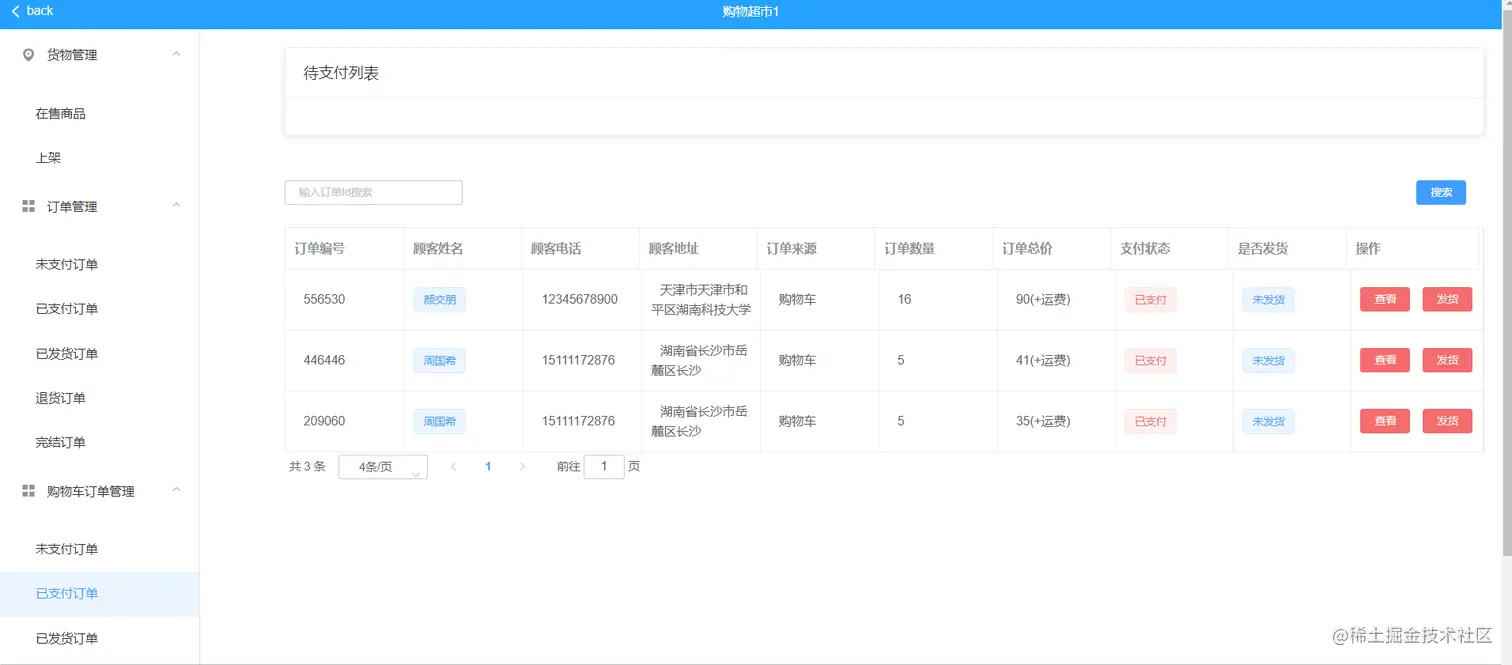The image size is (1512, 665).
Task: Click 发货 for order 446446
Action: click(x=1447, y=360)
